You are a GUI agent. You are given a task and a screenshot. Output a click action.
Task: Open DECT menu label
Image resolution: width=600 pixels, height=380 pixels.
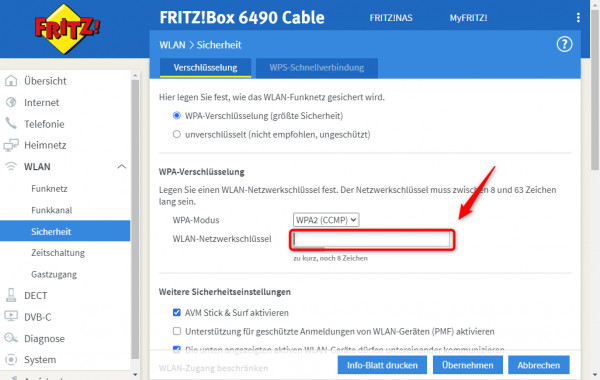tap(36, 295)
